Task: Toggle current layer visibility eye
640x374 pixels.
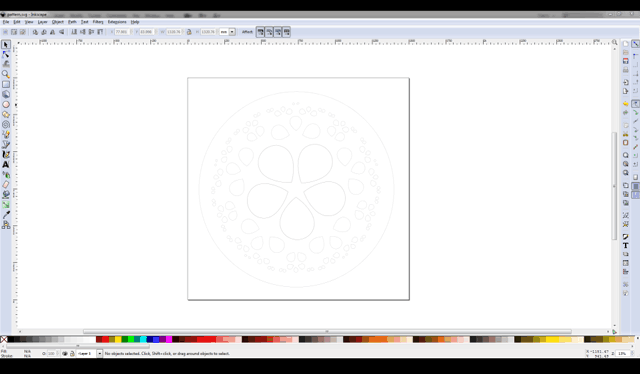Action: tap(64, 354)
